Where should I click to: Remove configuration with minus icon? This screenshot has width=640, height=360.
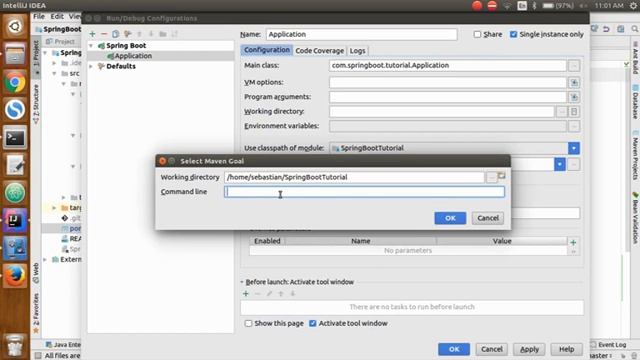(104, 34)
